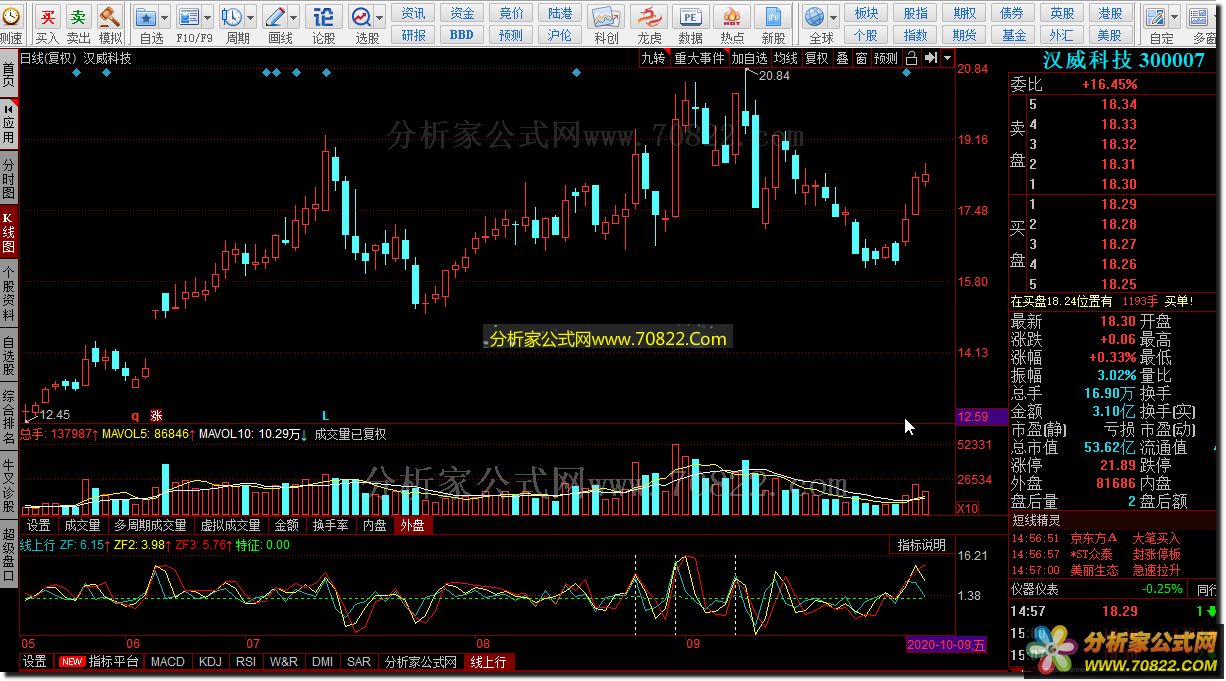
Task: Open the chart toolbar dropdown arrow after the lock
Action: coord(947,58)
